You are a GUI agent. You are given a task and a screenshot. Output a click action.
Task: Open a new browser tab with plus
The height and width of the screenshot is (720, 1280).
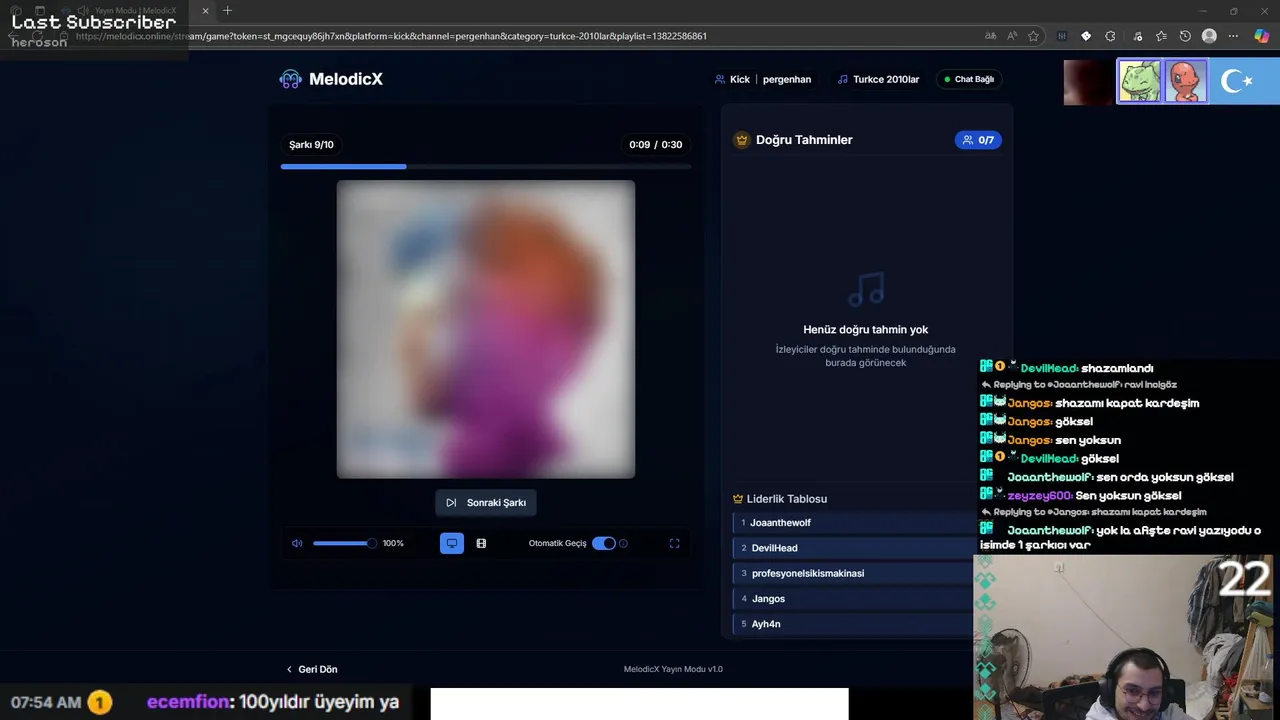pos(227,11)
